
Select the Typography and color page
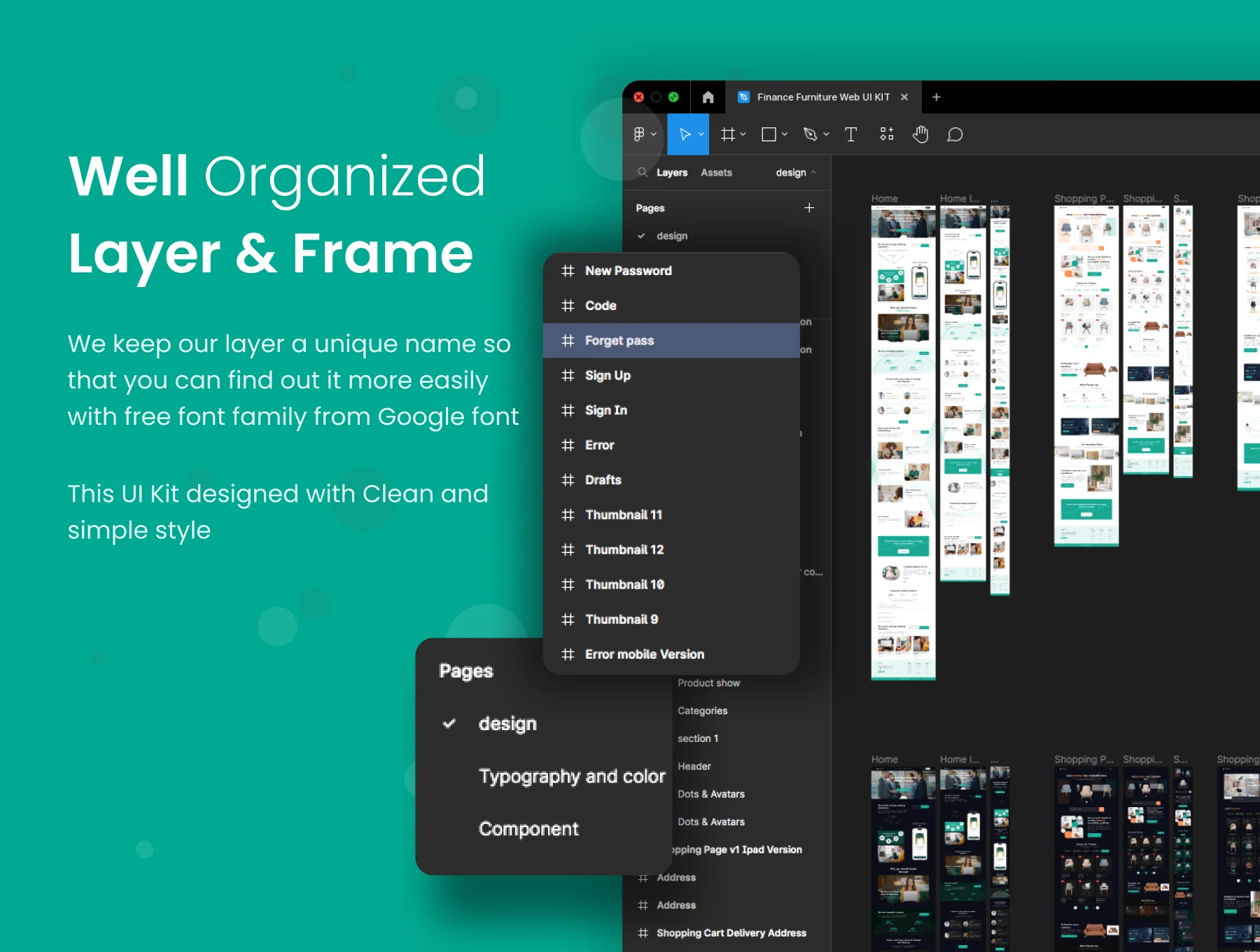571,776
